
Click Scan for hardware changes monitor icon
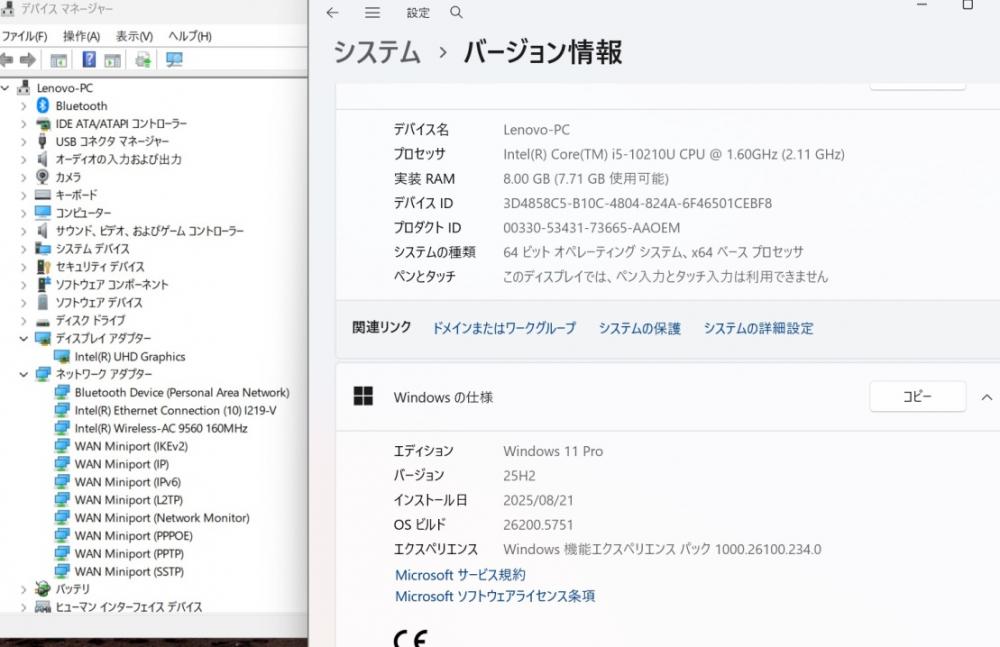point(174,60)
